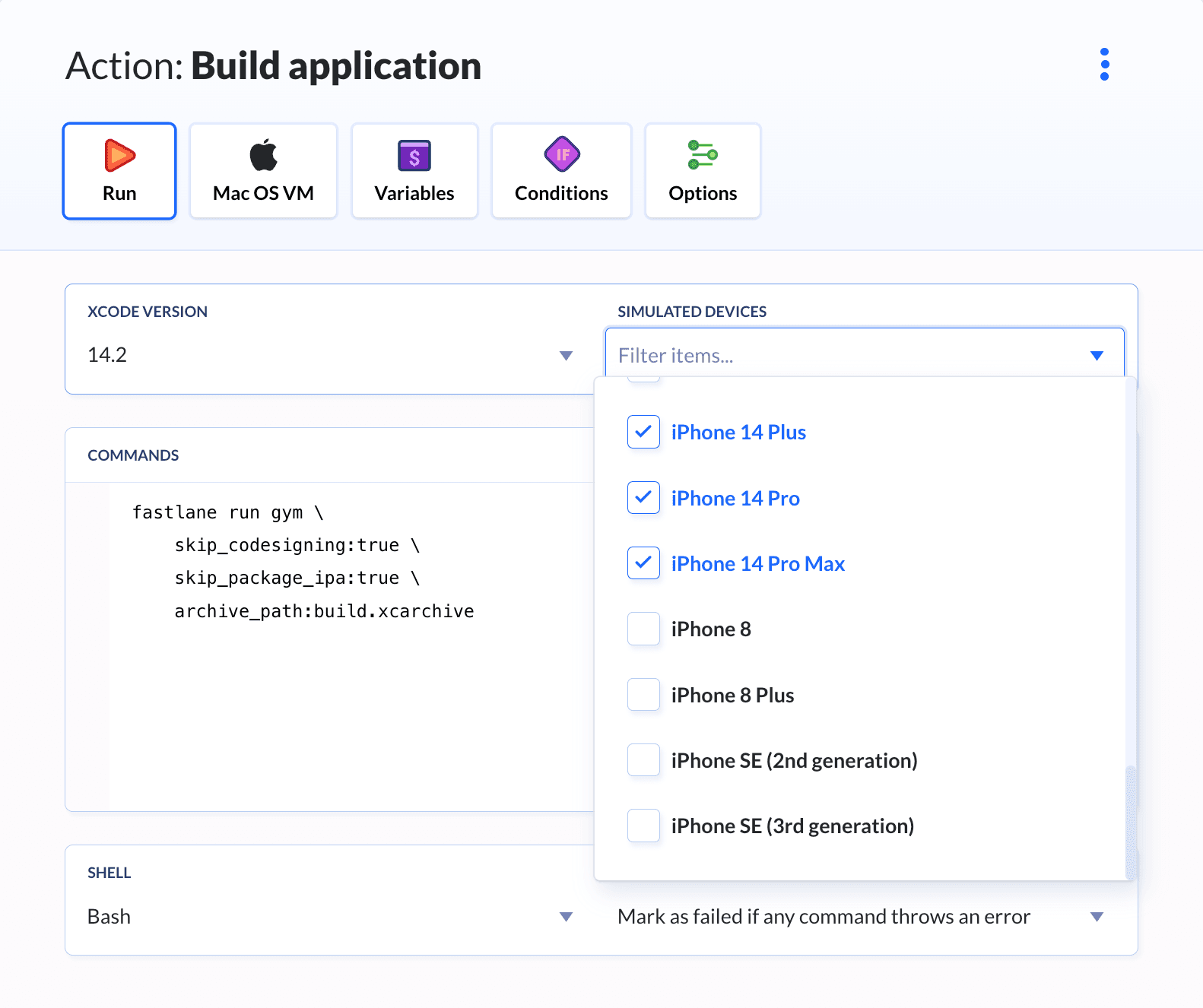The height and width of the screenshot is (1008, 1203).
Task: Open the Bash shell dropdown
Action: pos(330,916)
